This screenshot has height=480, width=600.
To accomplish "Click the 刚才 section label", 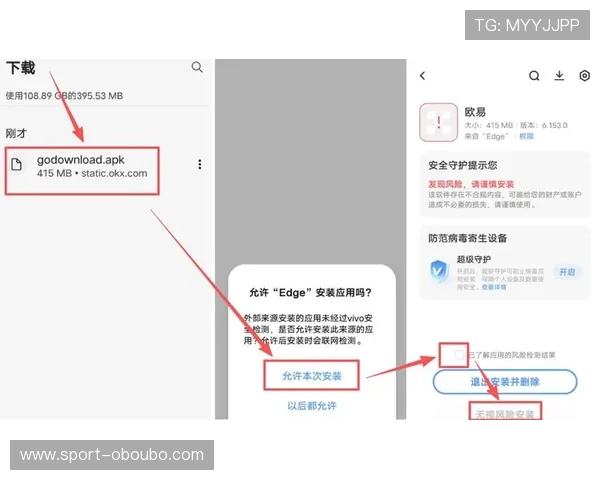I will point(16,134).
